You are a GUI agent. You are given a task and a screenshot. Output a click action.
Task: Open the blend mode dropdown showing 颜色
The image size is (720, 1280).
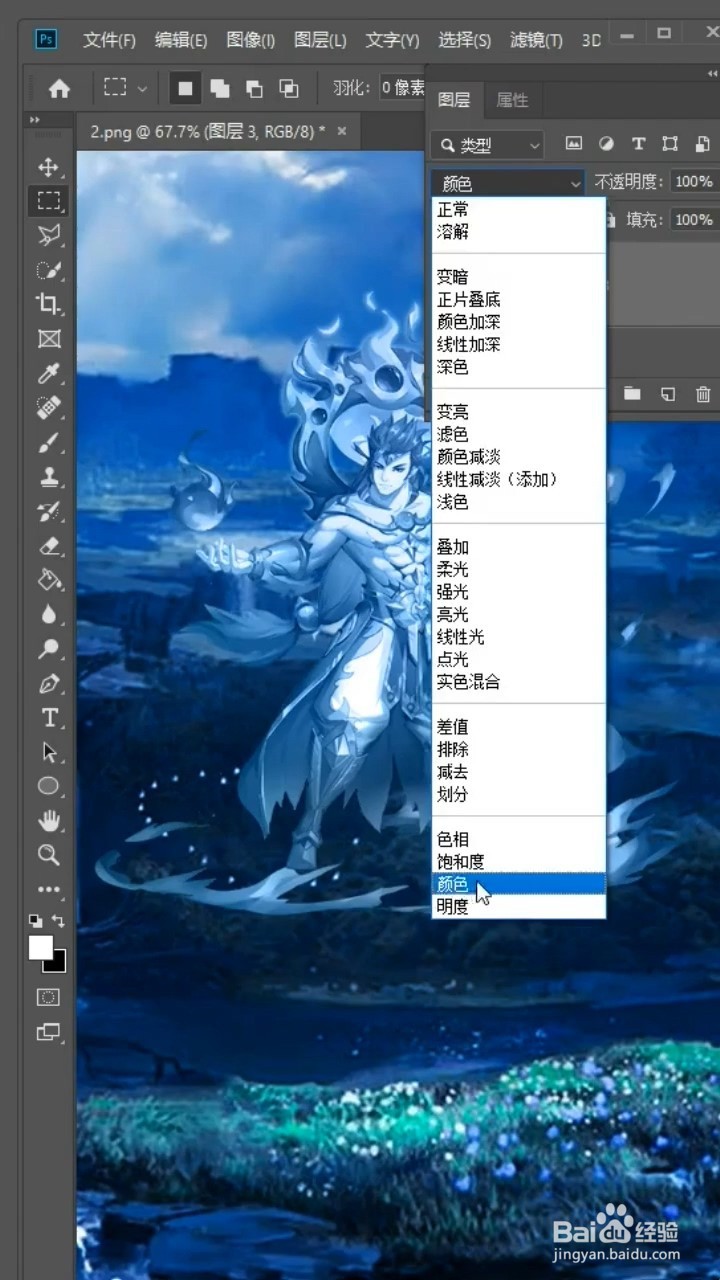(x=508, y=183)
